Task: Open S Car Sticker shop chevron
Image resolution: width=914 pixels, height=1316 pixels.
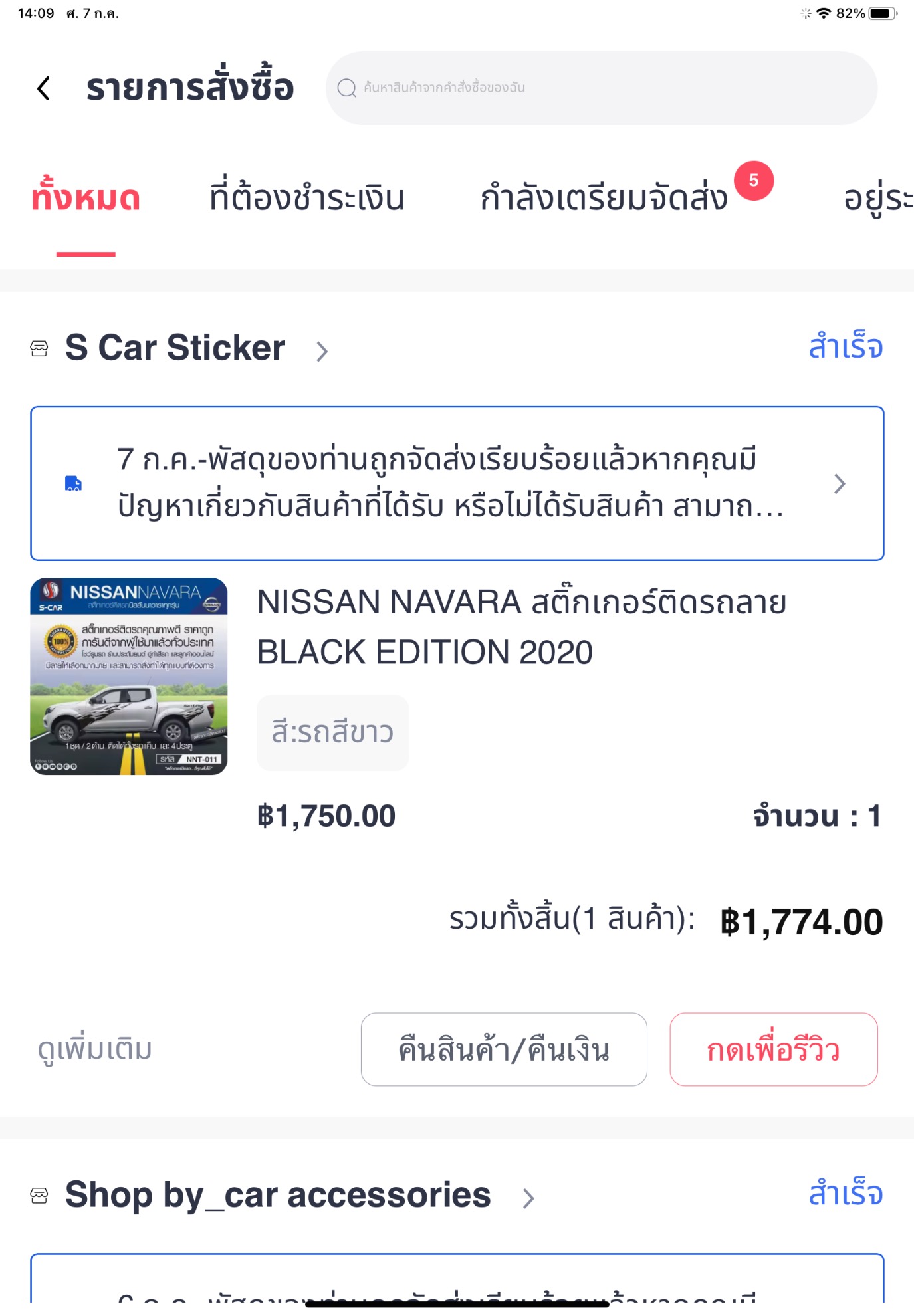Action: (322, 351)
